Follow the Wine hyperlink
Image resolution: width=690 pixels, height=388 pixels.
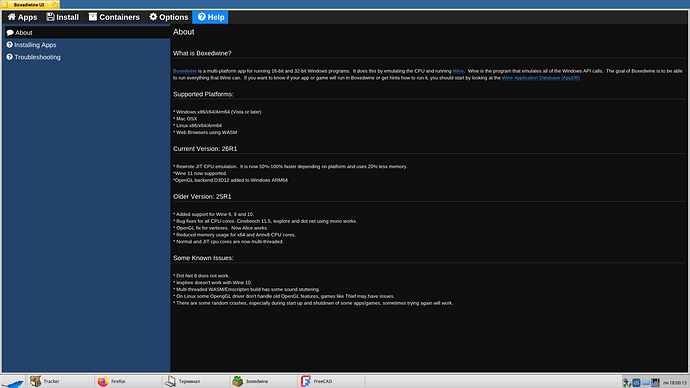tap(458, 71)
